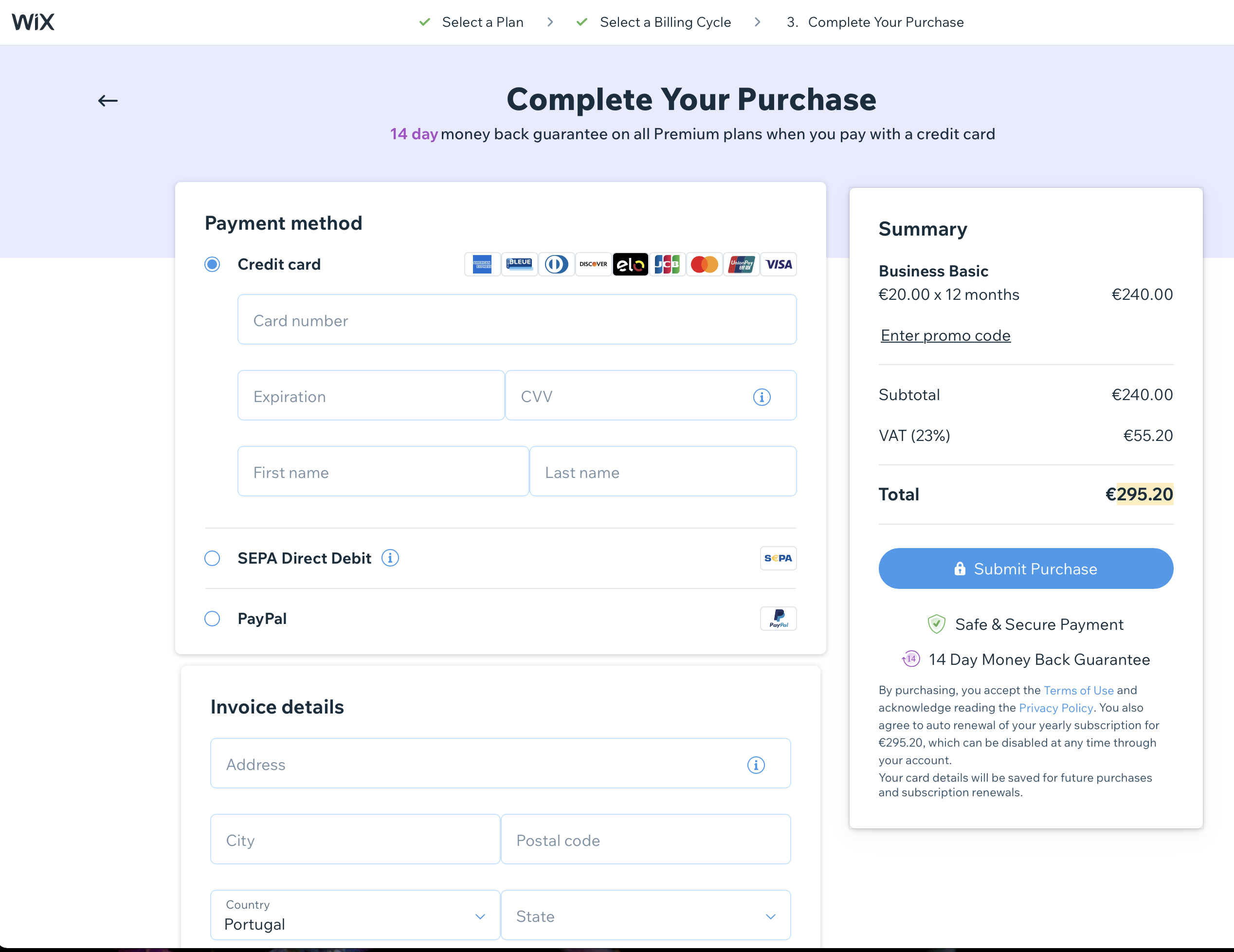Click the CVV info icon
The image size is (1234, 952).
coord(761,397)
